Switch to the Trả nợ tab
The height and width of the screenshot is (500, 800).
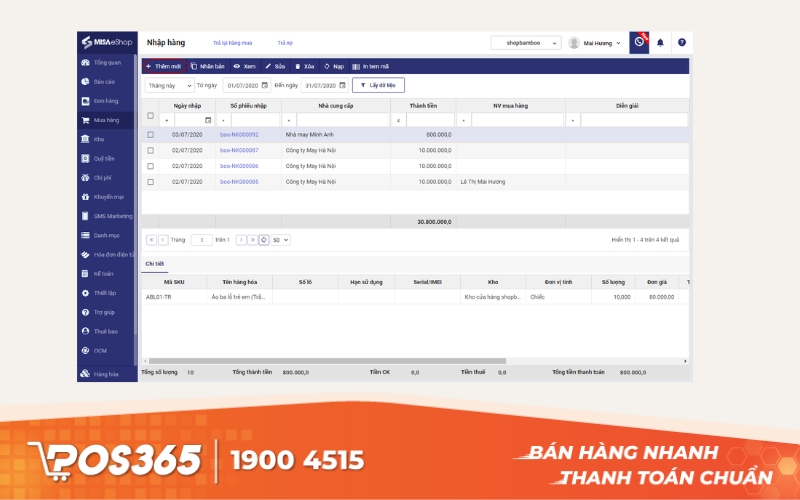(x=285, y=43)
